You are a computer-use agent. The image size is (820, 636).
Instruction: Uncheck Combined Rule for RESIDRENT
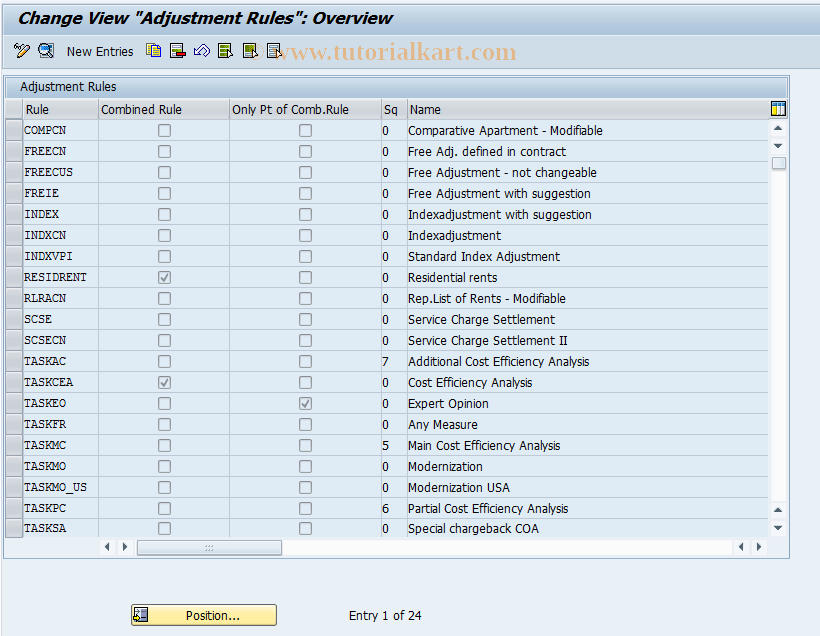point(164,277)
